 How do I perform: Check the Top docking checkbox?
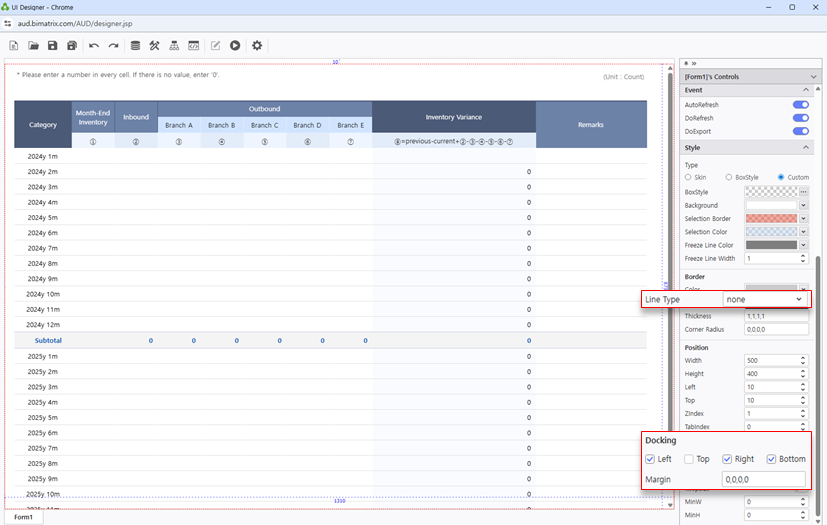coord(690,459)
